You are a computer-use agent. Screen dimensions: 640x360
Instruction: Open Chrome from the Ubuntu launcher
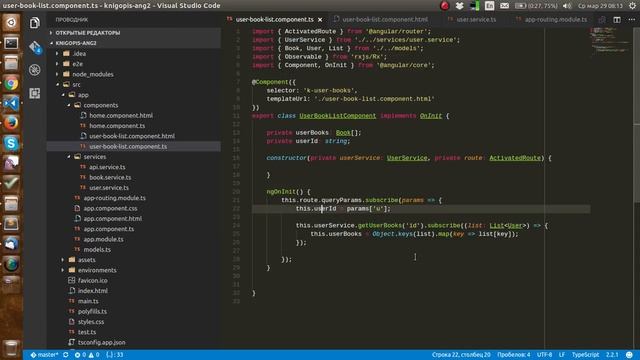click(11, 83)
